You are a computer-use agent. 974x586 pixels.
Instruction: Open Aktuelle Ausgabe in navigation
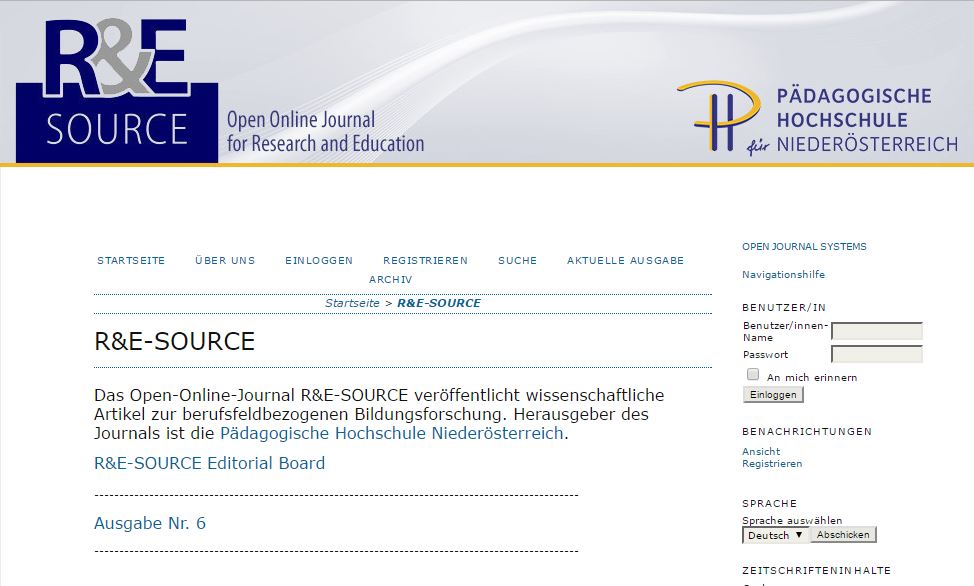(x=626, y=260)
